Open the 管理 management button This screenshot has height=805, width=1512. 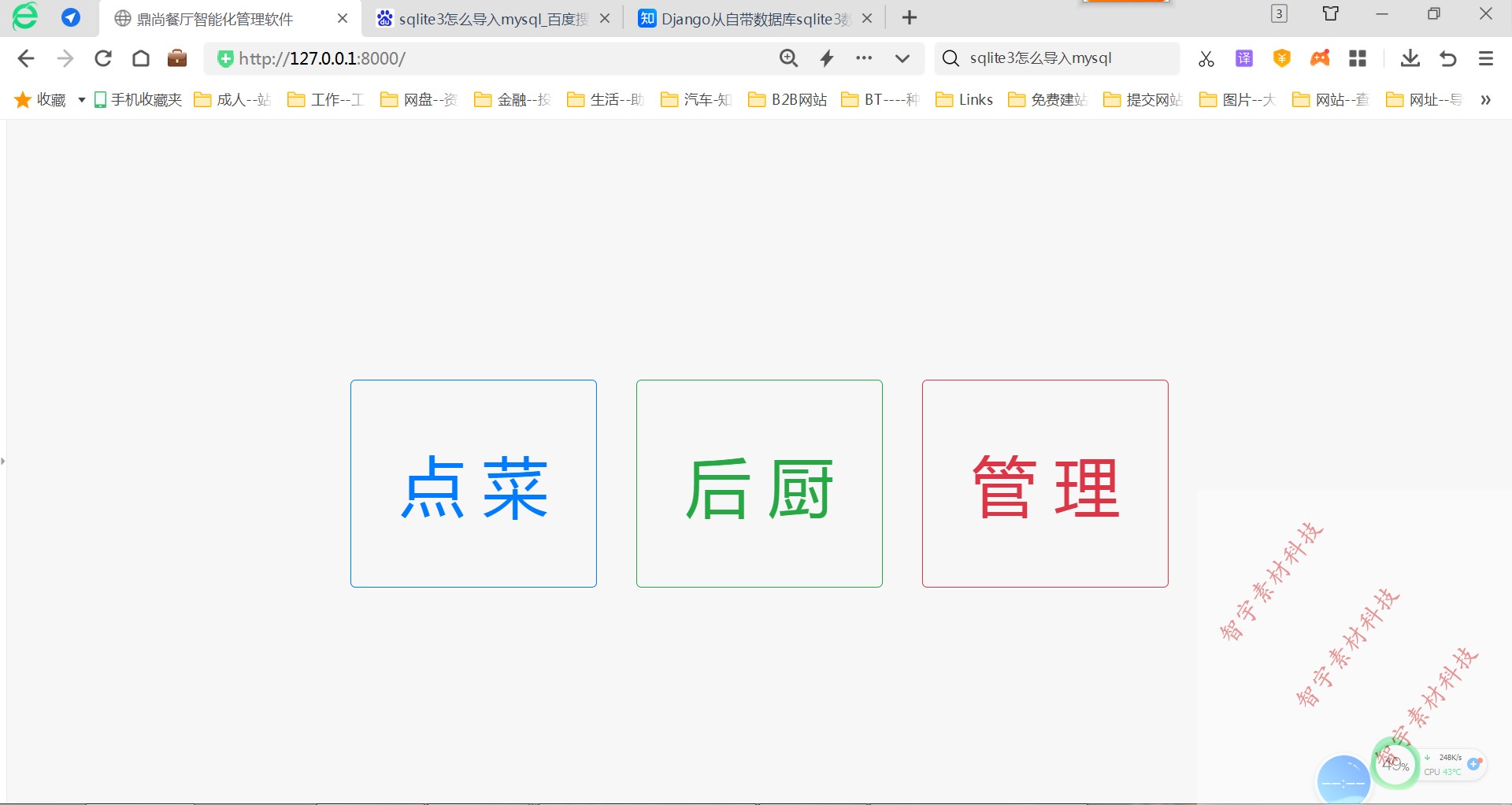coord(1045,484)
